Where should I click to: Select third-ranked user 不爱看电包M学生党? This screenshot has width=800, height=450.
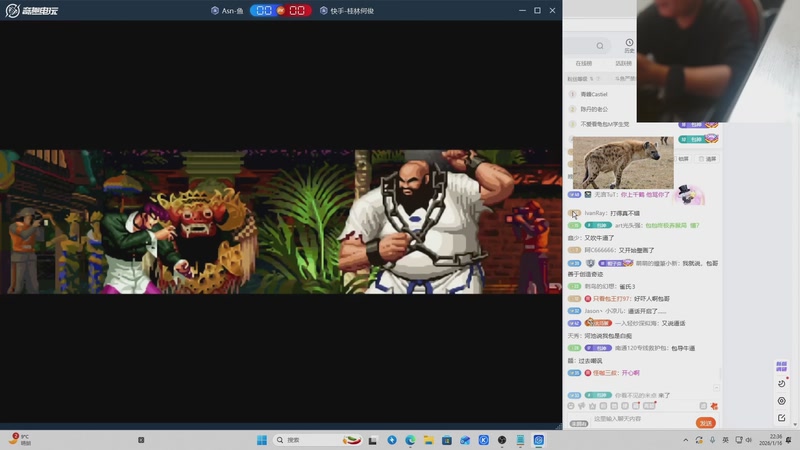pyautogui.click(x=605, y=124)
